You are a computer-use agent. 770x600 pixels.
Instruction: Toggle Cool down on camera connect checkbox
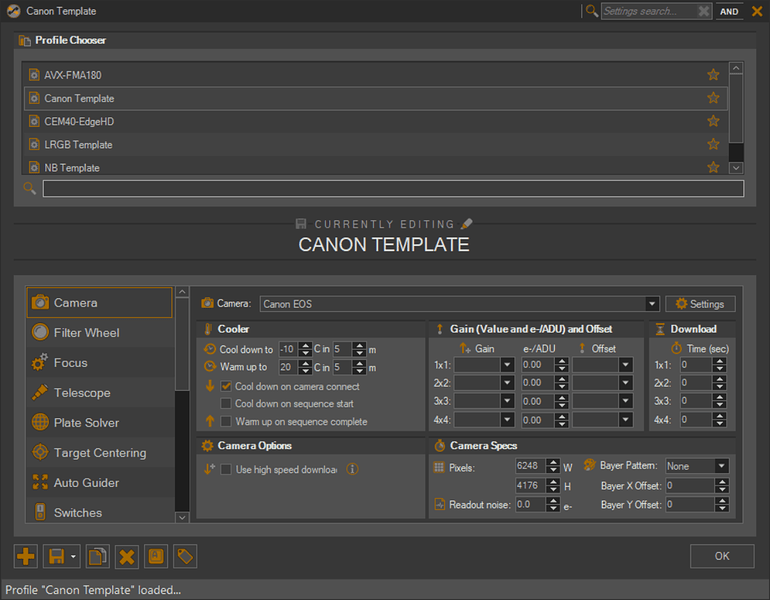[226, 386]
